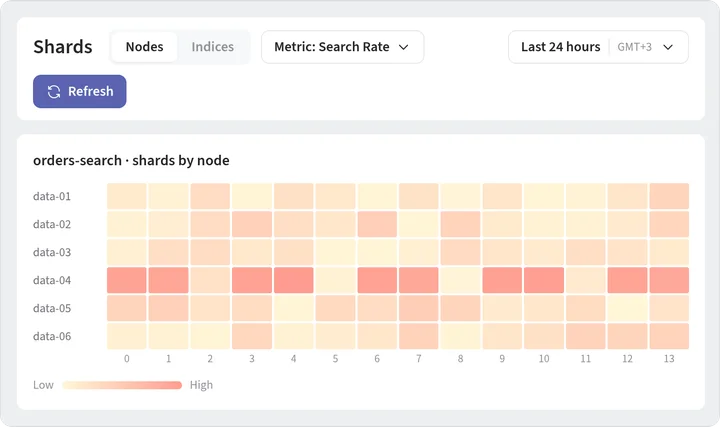Screen dimensions: 720x427
Task: Click the GMT+3 timezone label
Action: point(634,47)
